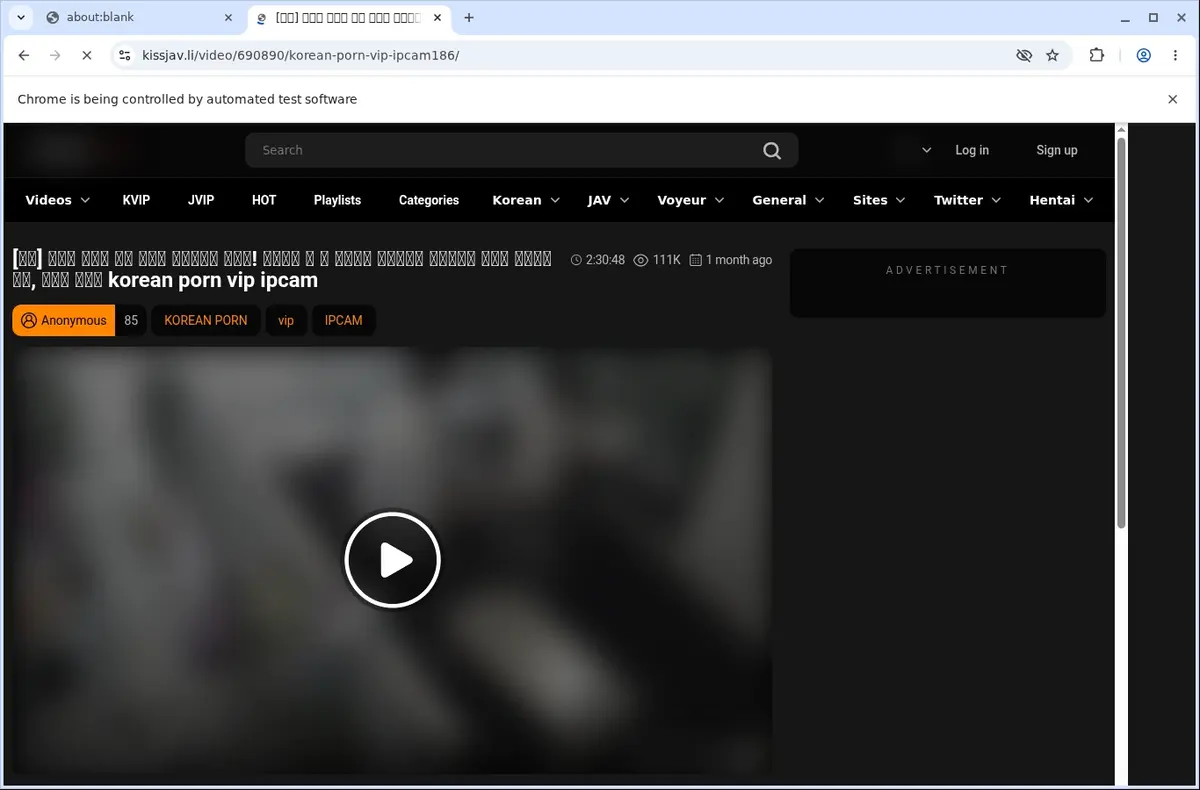Minimize the Chrome window
The height and width of the screenshot is (790, 1200).
coord(1125,17)
